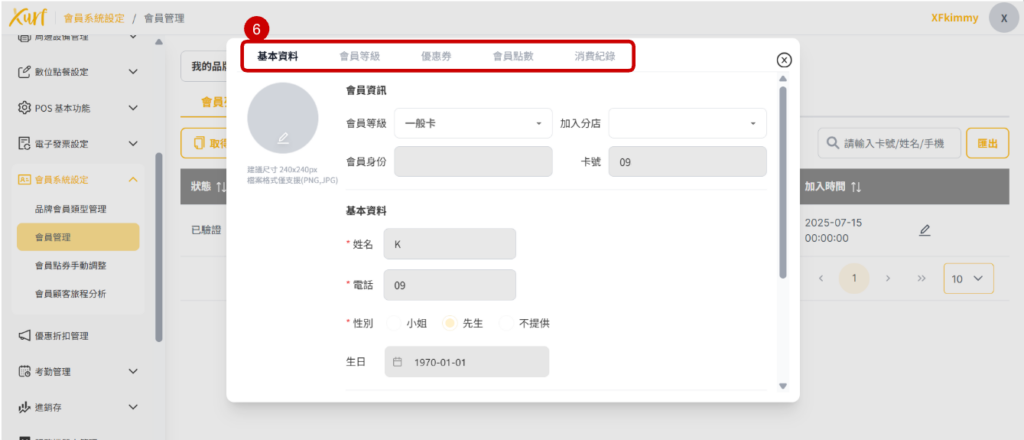
Task: Click calendar icon in 生日 field
Action: [x=397, y=362]
